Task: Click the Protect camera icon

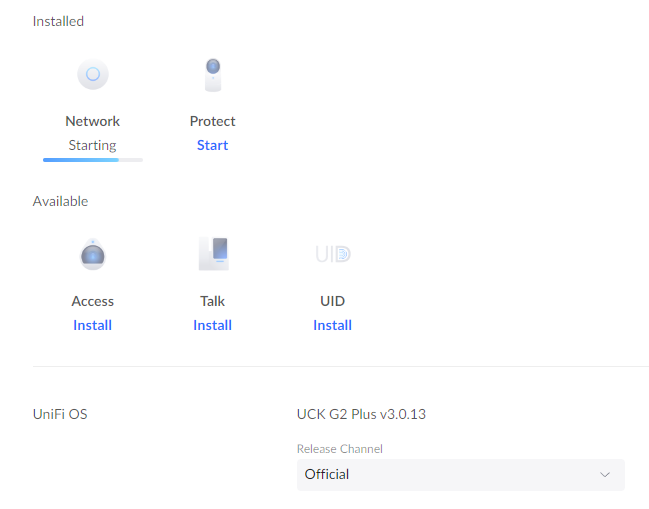Action: (x=212, y=75)
